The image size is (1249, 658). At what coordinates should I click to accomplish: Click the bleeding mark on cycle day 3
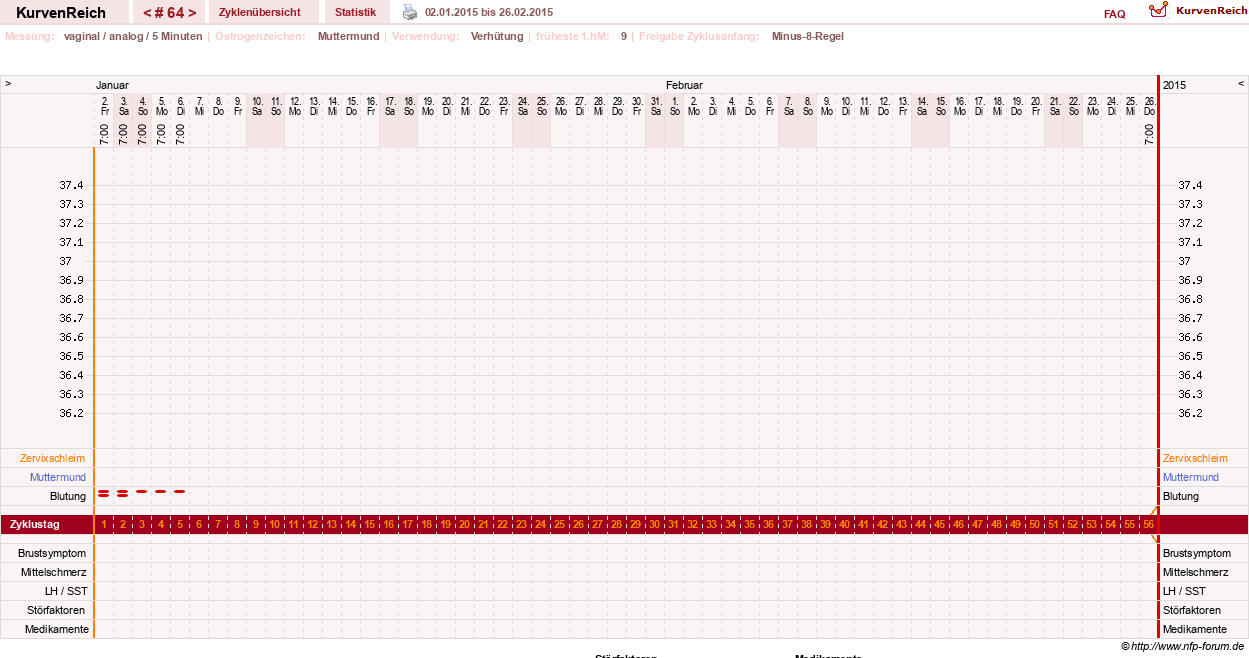[141, 492]
